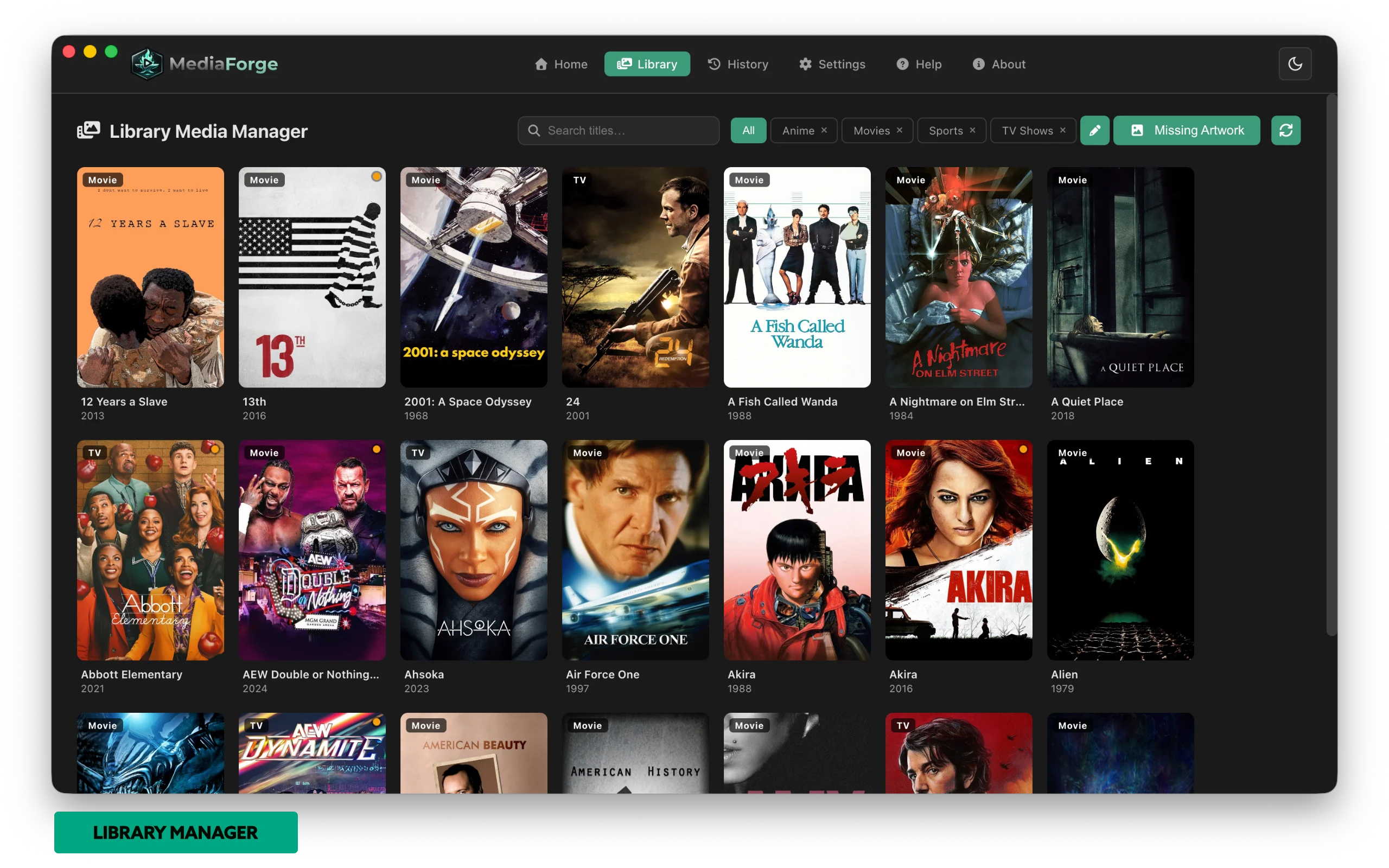Click the title text 'Air Force One'

(x=603, y=674)
